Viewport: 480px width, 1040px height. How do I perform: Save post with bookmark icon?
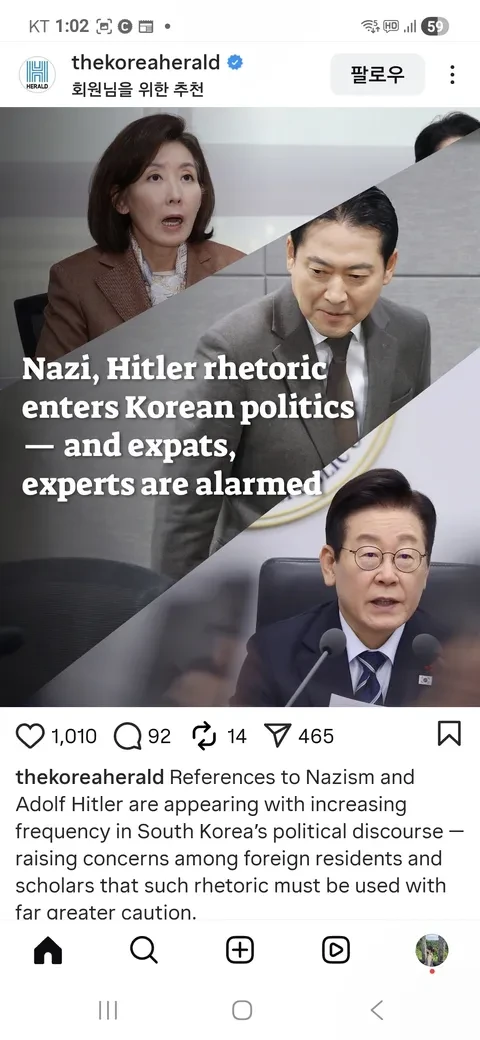pyautogui.click(x=449, y=734)
